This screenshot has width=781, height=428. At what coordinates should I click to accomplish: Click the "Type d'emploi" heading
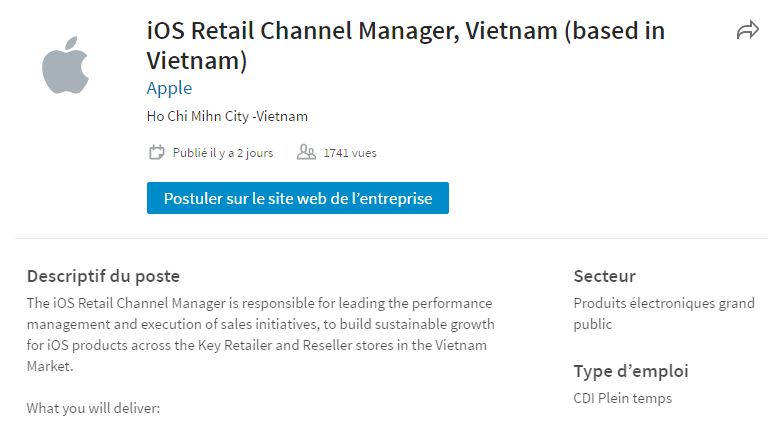(x=631, y=371)
